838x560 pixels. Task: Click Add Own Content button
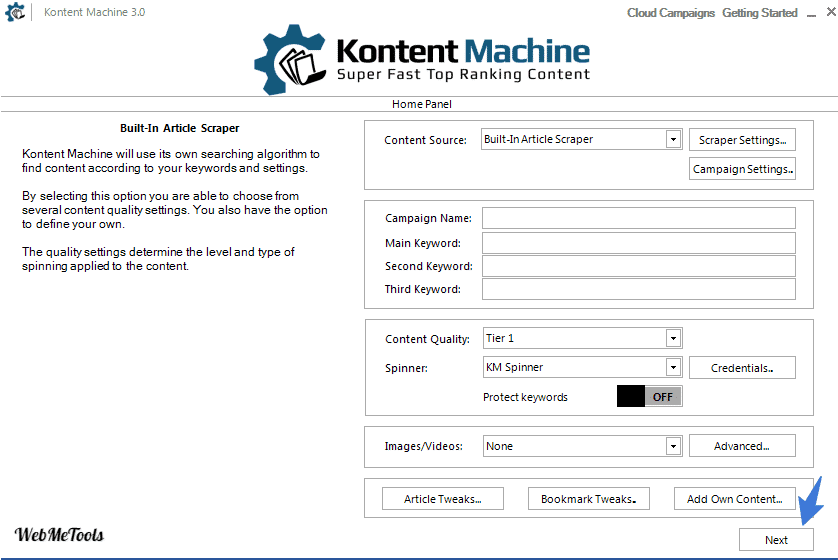(x=735, y=499)
